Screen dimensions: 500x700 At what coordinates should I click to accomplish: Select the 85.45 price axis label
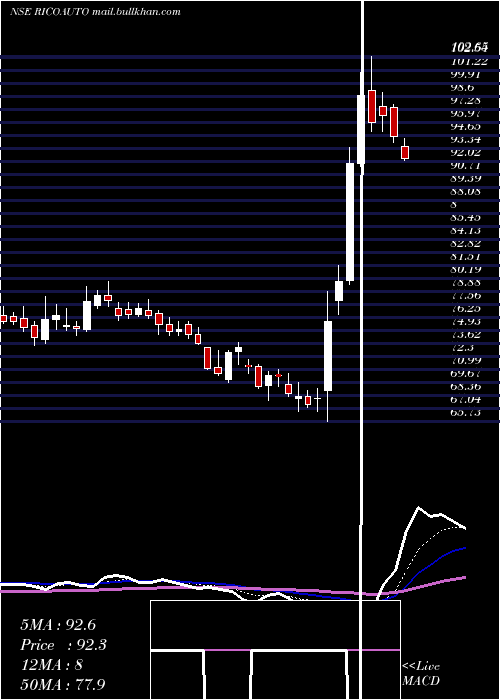coord(467,217)
